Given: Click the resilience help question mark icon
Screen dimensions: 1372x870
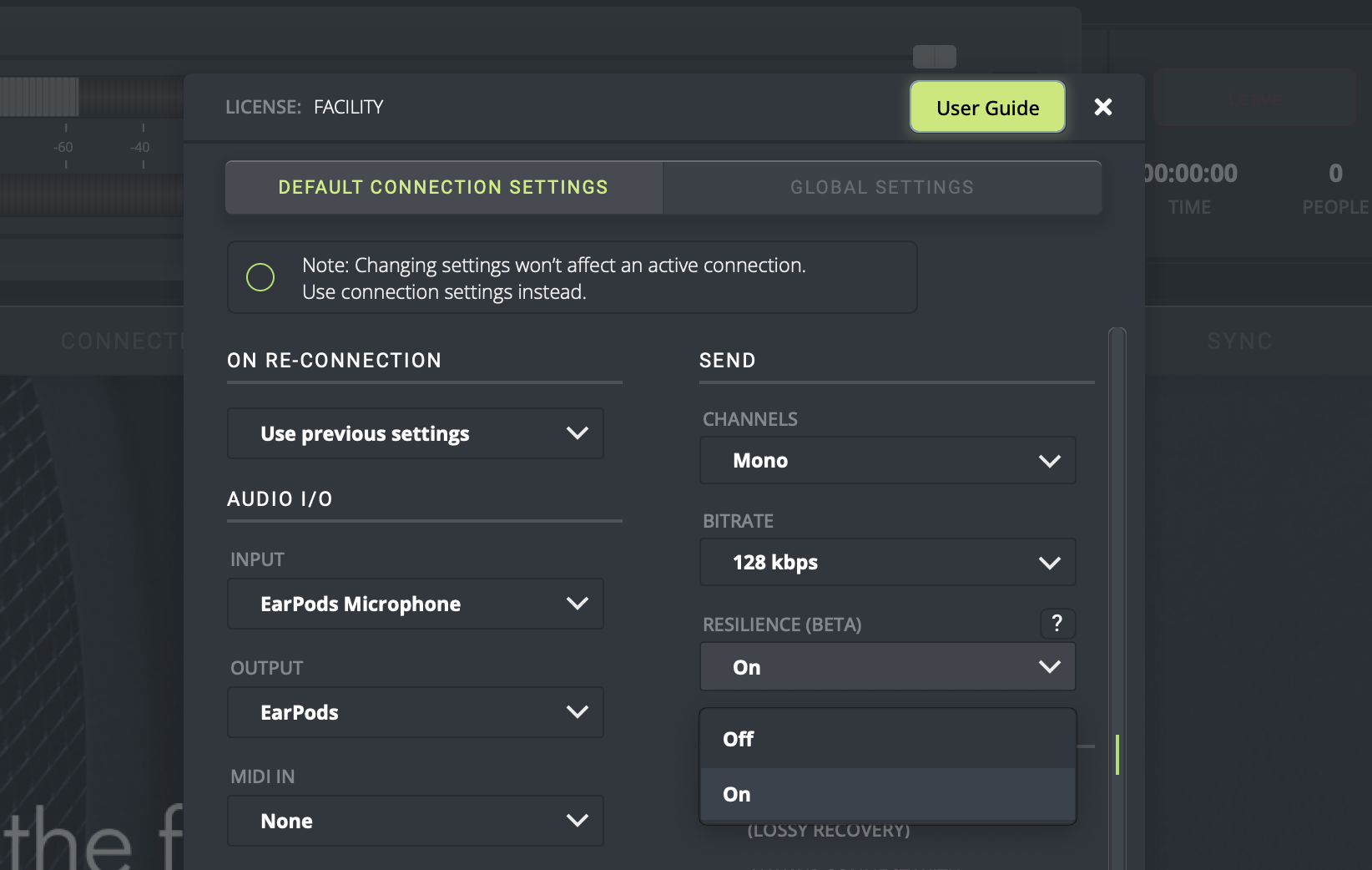Looking at the screenshot, I should click(1057, 624).
